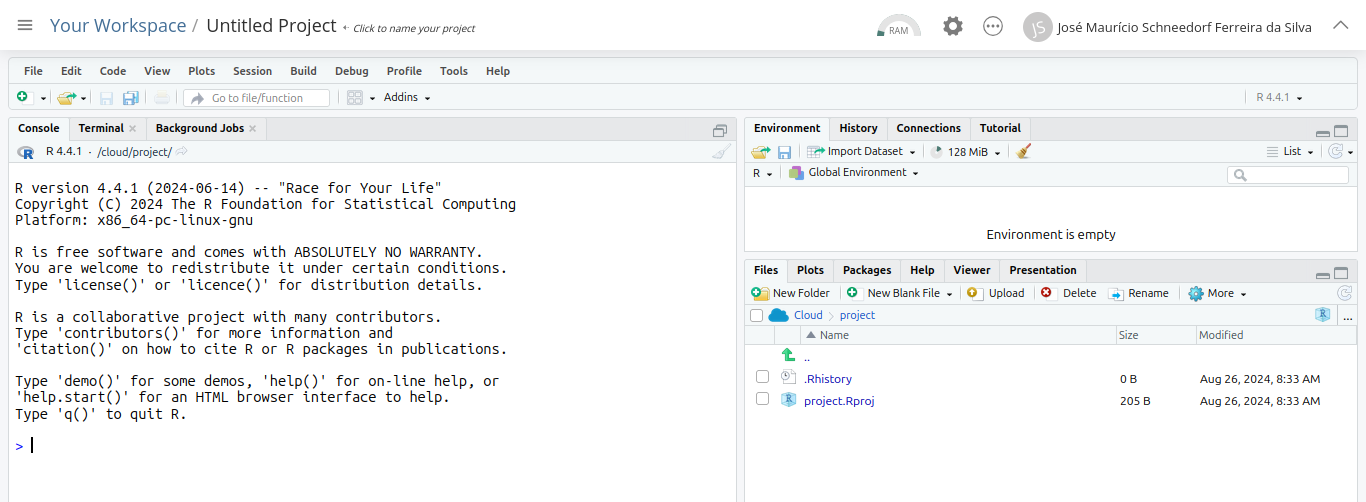Expand the New File dropdown arrow
This screenshot has width=1366, height=502.
44,98
